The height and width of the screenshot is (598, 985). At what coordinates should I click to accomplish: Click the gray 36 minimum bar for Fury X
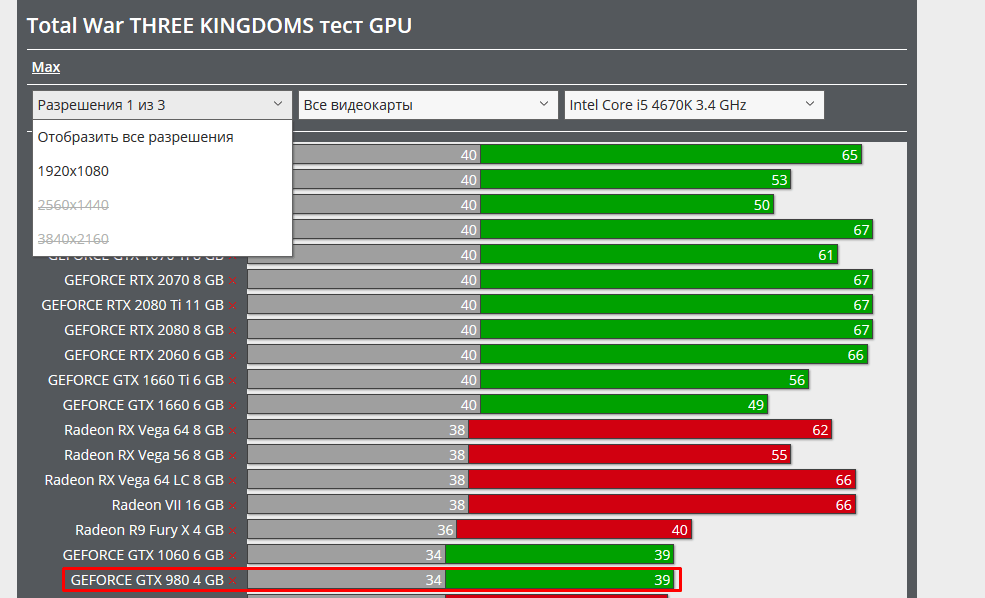pyautogui.click(x=352, y=530)
